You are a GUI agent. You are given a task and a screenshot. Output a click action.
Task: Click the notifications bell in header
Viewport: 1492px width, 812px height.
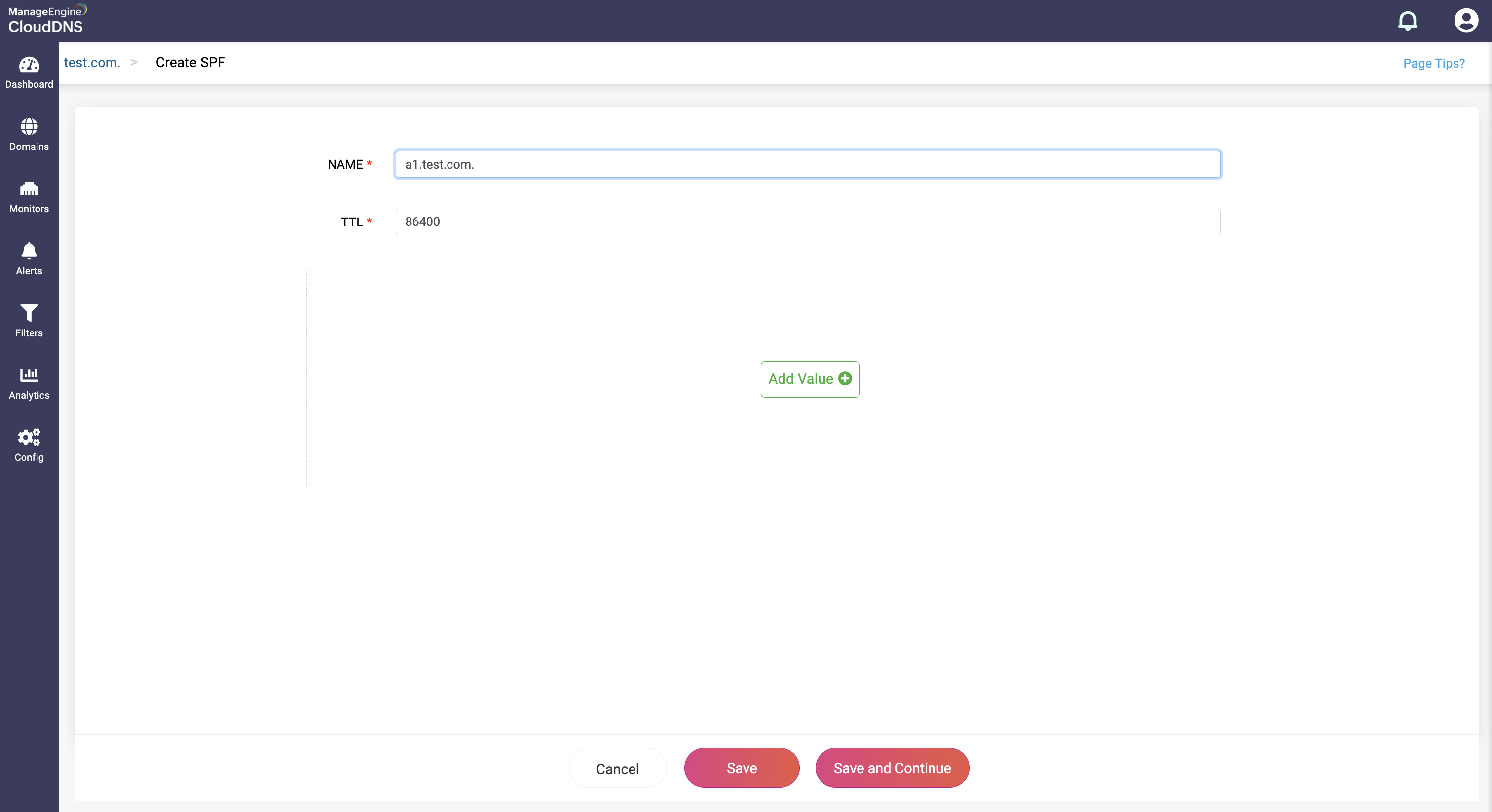(x=1408, y=21)
